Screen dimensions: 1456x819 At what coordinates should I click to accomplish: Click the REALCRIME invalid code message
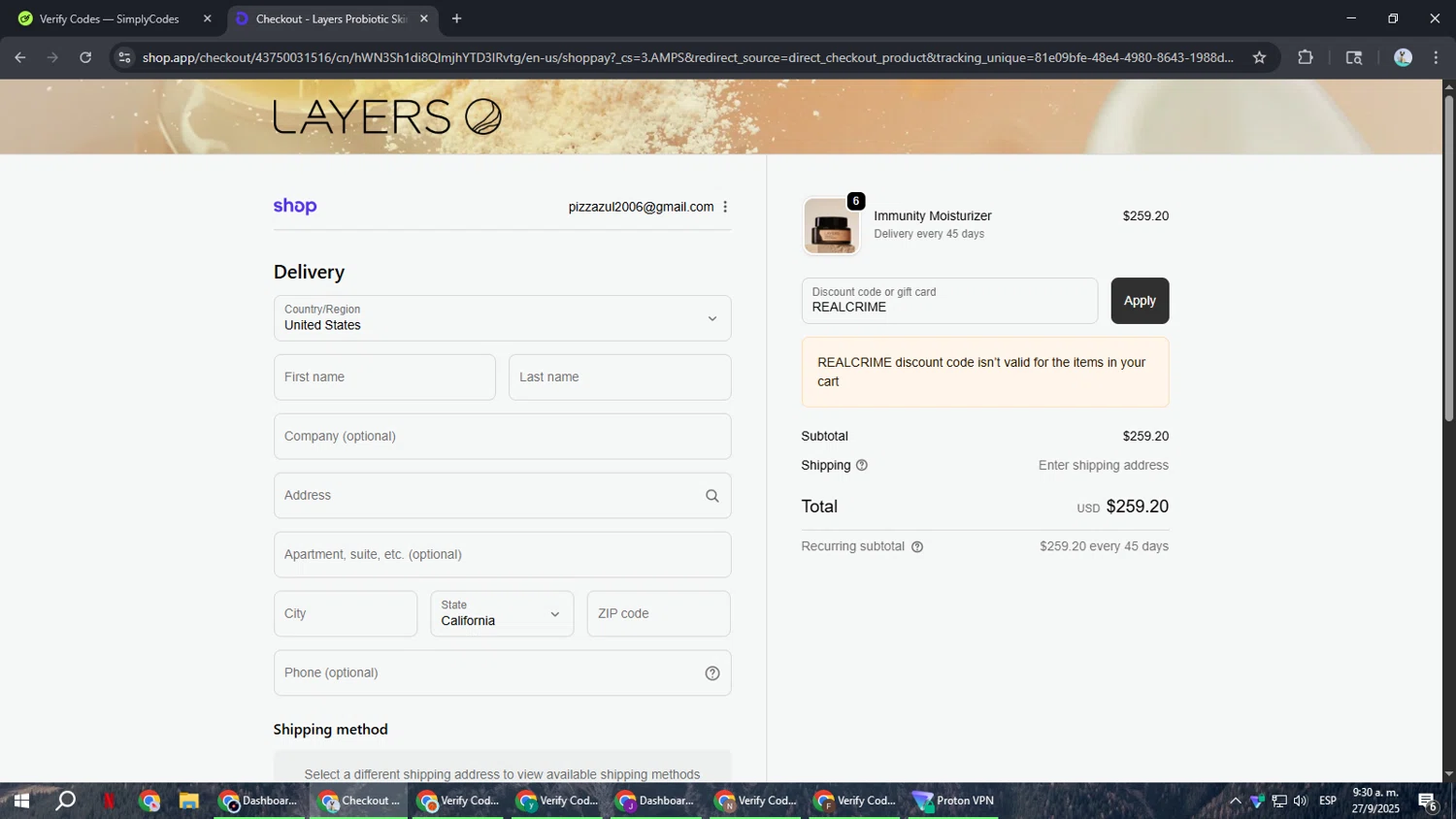tap(985, 372)
